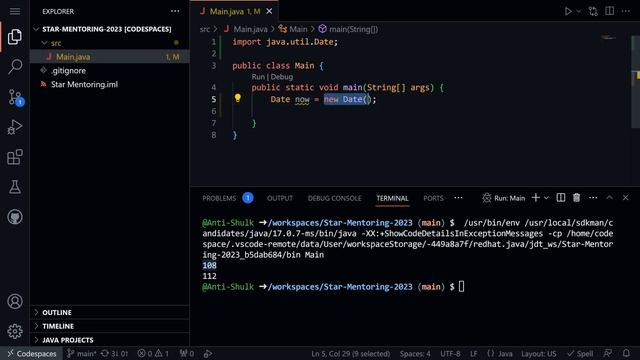The width and height of the screenshot is (640, 360).
Task: Click the Explorer more actions ellipsis
Action: 175,11
